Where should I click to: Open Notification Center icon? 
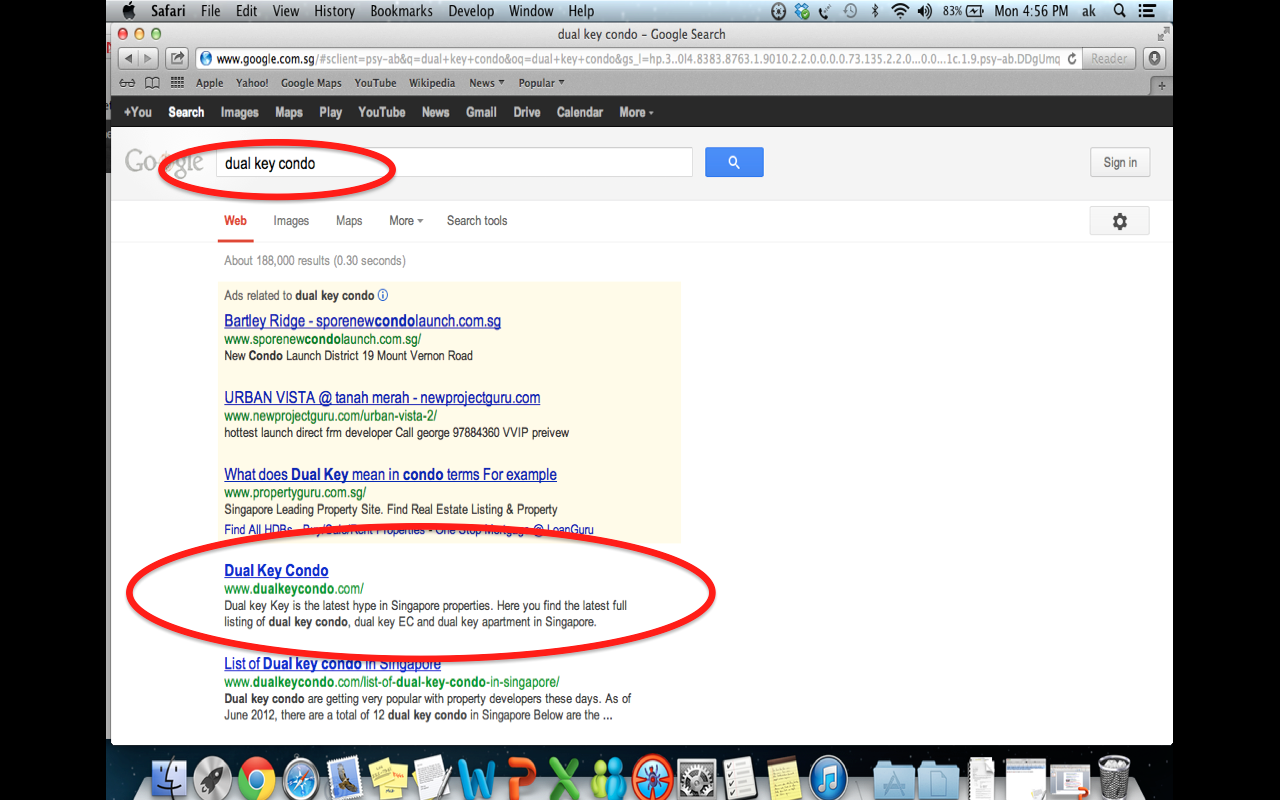coord(1147,11)
